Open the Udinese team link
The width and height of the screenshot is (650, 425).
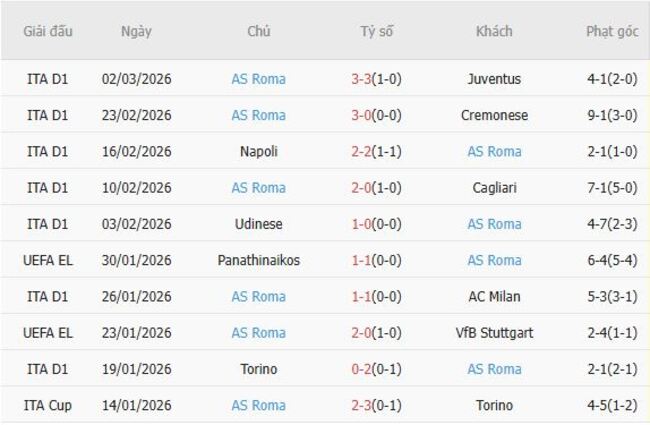pos(259,224)
